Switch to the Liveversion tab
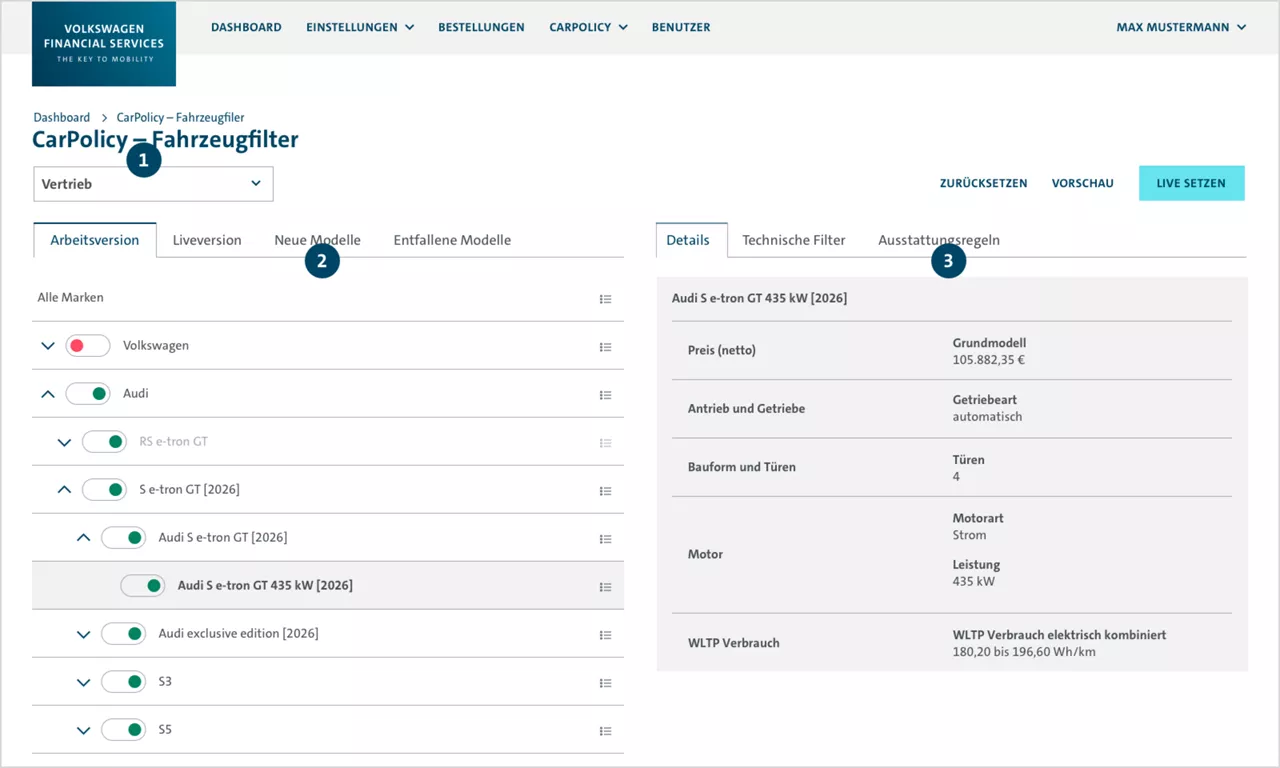The width and height of the screenshot is (1280, 768). coord(207,240)
